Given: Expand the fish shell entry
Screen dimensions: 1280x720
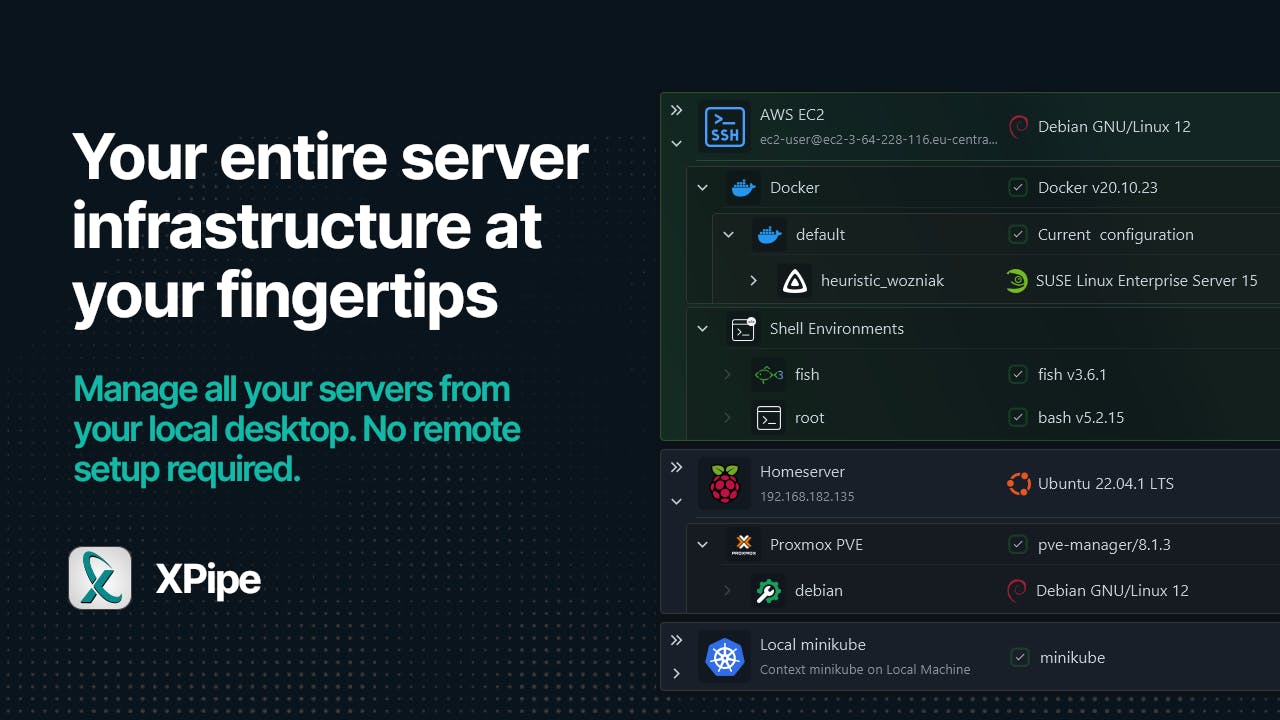Looking at the screenshot, I should (728, 375).
